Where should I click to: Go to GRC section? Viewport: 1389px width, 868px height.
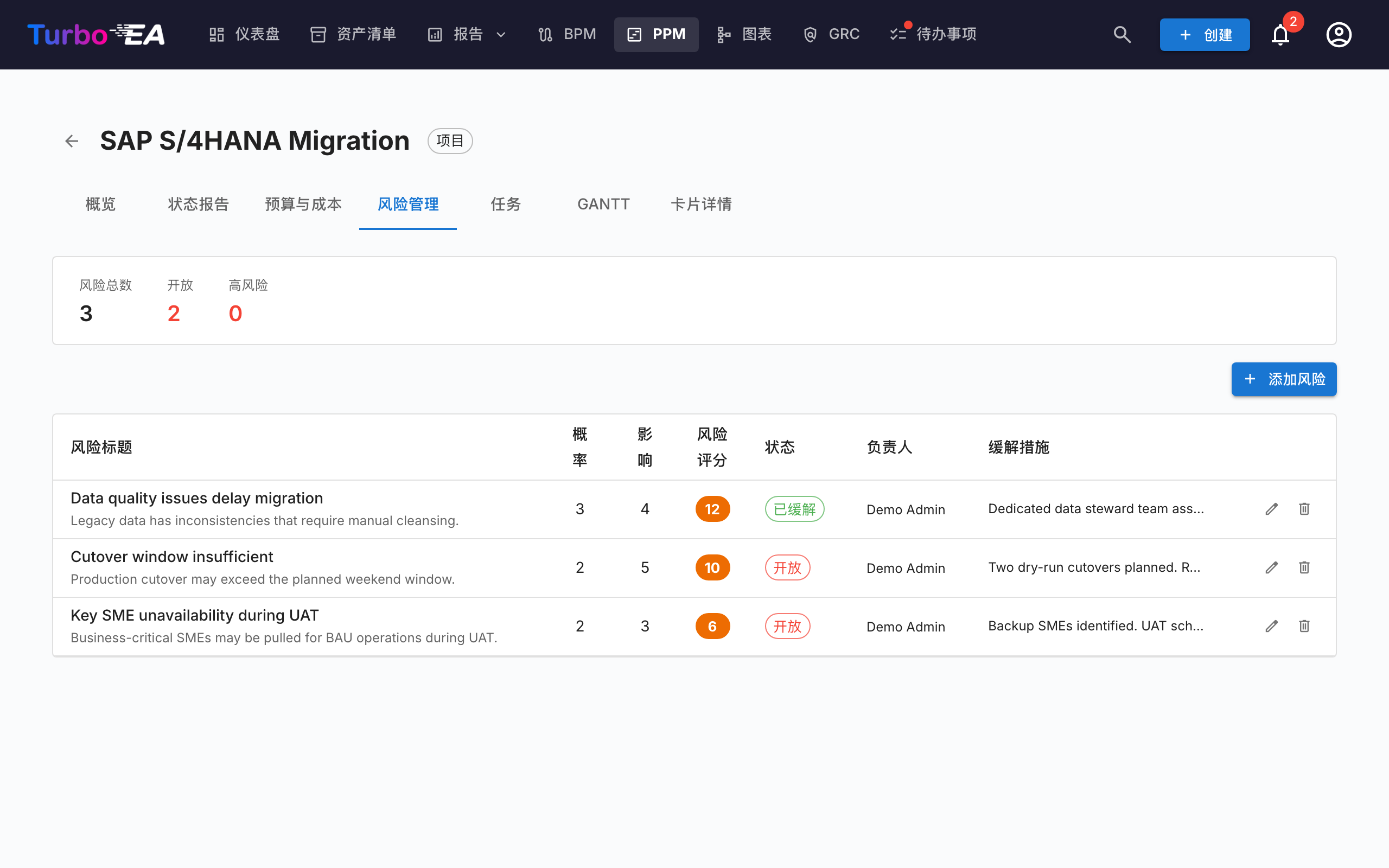[831, 34]
